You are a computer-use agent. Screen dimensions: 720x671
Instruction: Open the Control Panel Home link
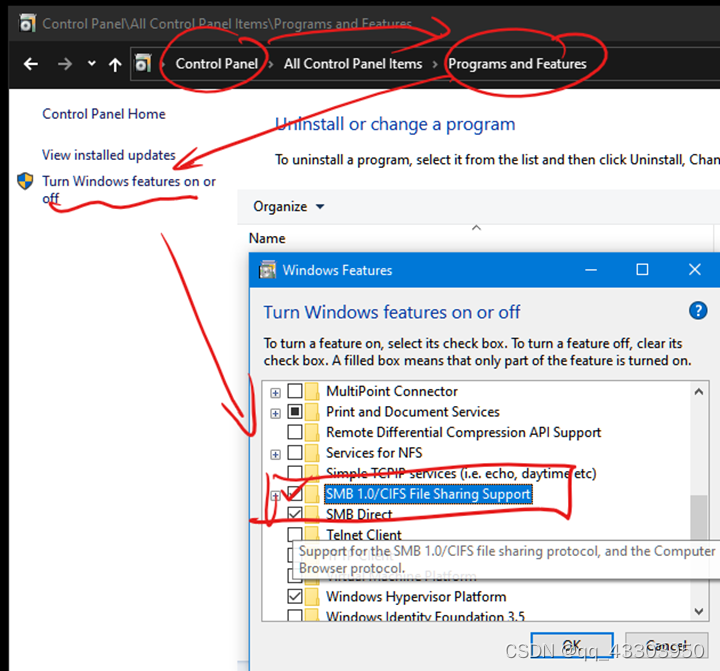[x=104, y=113]
